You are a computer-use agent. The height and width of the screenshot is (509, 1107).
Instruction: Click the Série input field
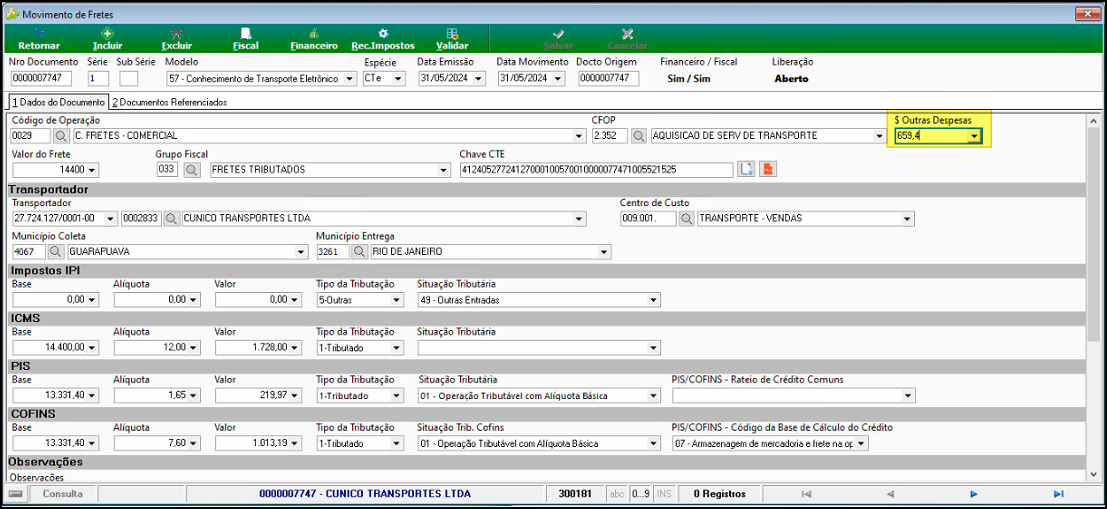pyautogui.click(x=98, y=79)
